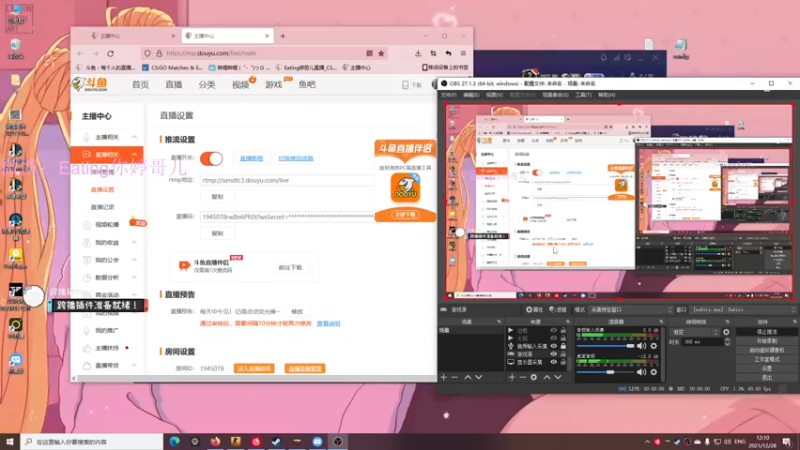Viewport: 800px width, 450px height.
Task: Bookmark this page with the star icon
Action: point(381,53)
